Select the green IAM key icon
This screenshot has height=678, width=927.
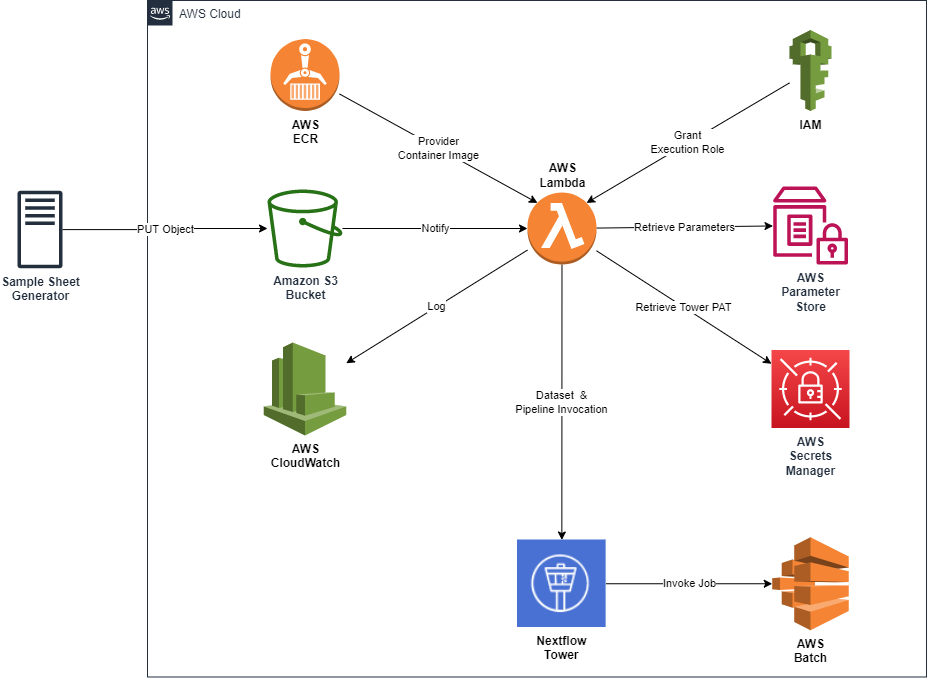(810, 70)
